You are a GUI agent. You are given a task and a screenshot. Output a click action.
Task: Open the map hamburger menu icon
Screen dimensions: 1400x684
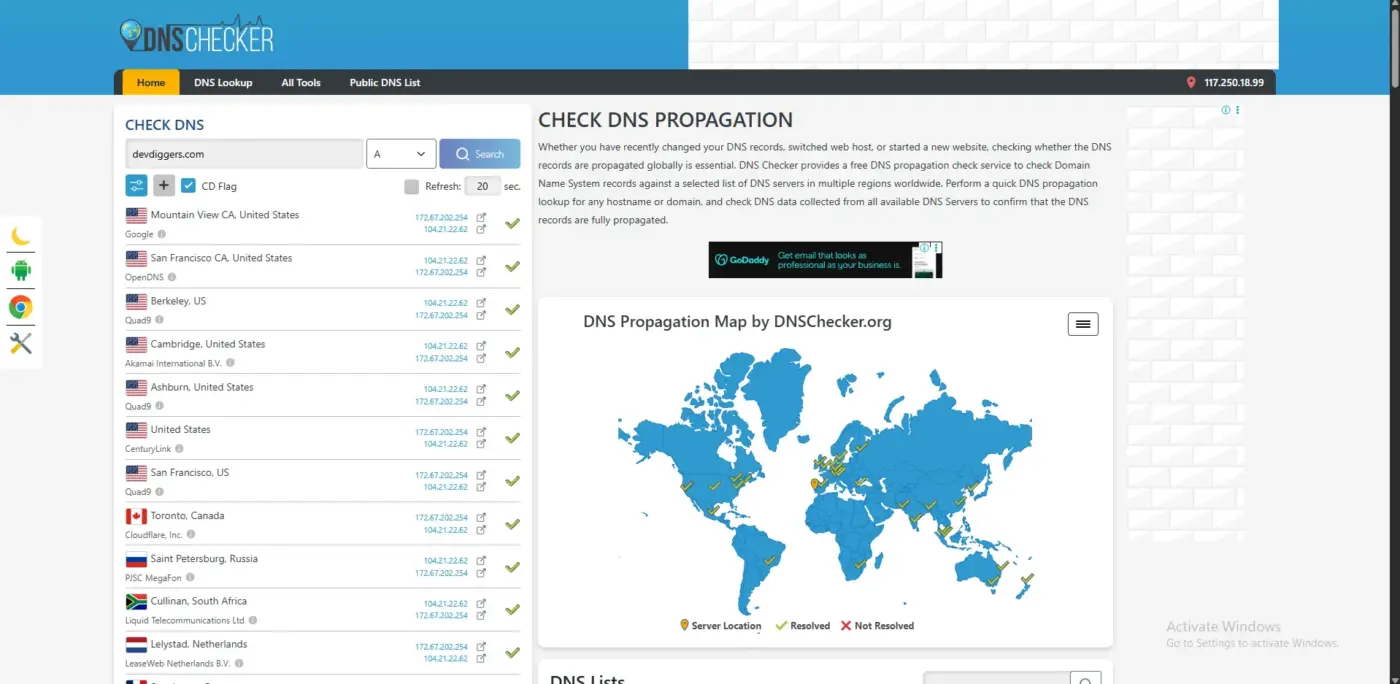coord(1083,324)
